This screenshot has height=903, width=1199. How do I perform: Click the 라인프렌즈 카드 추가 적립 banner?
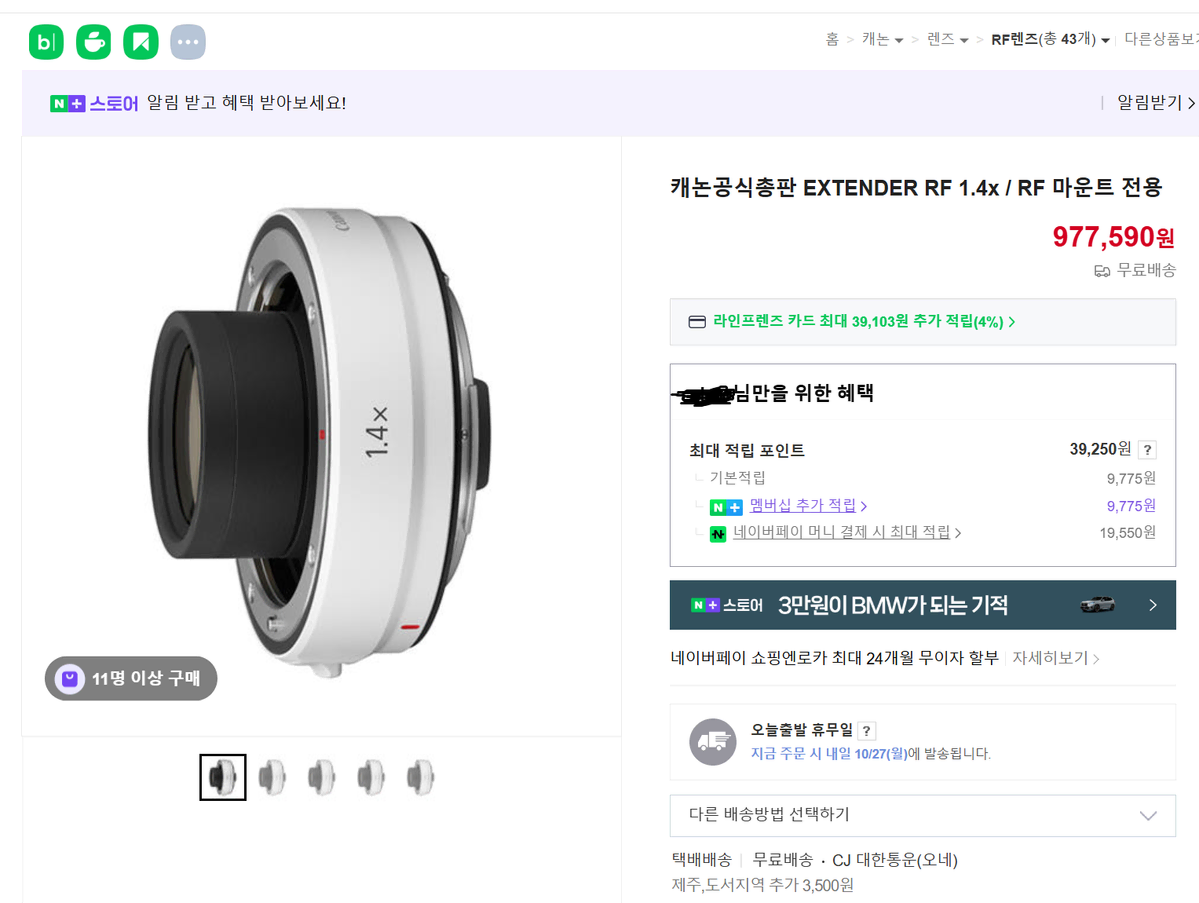coord(862,322)
